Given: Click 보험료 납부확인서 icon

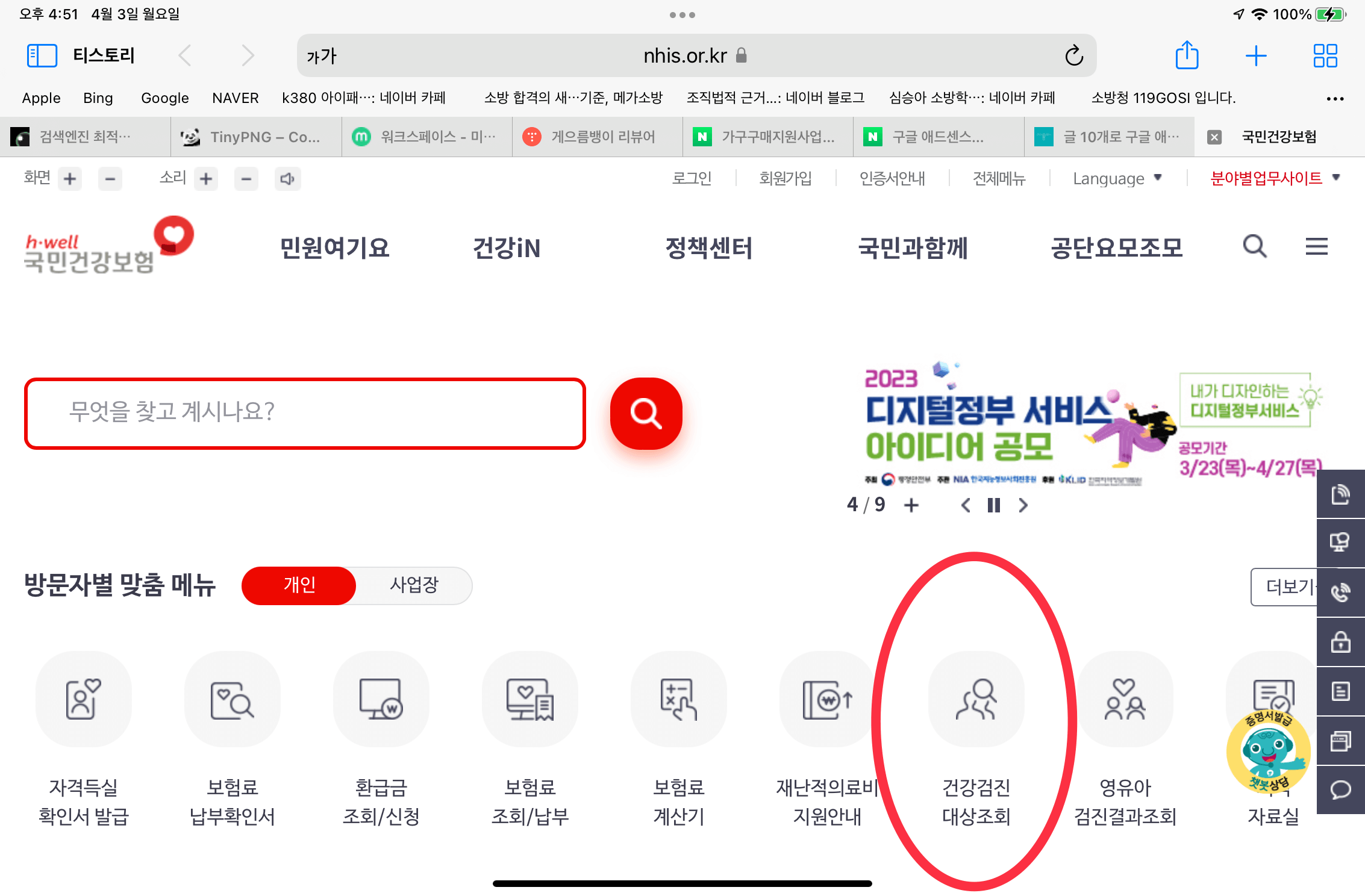Looking at the screenshot, I should 233,700.
